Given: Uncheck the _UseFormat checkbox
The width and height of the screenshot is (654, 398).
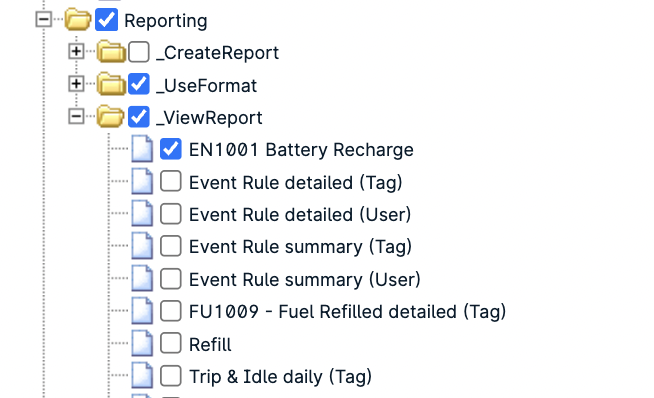Looking at the screenshot, I should point(138,84).
